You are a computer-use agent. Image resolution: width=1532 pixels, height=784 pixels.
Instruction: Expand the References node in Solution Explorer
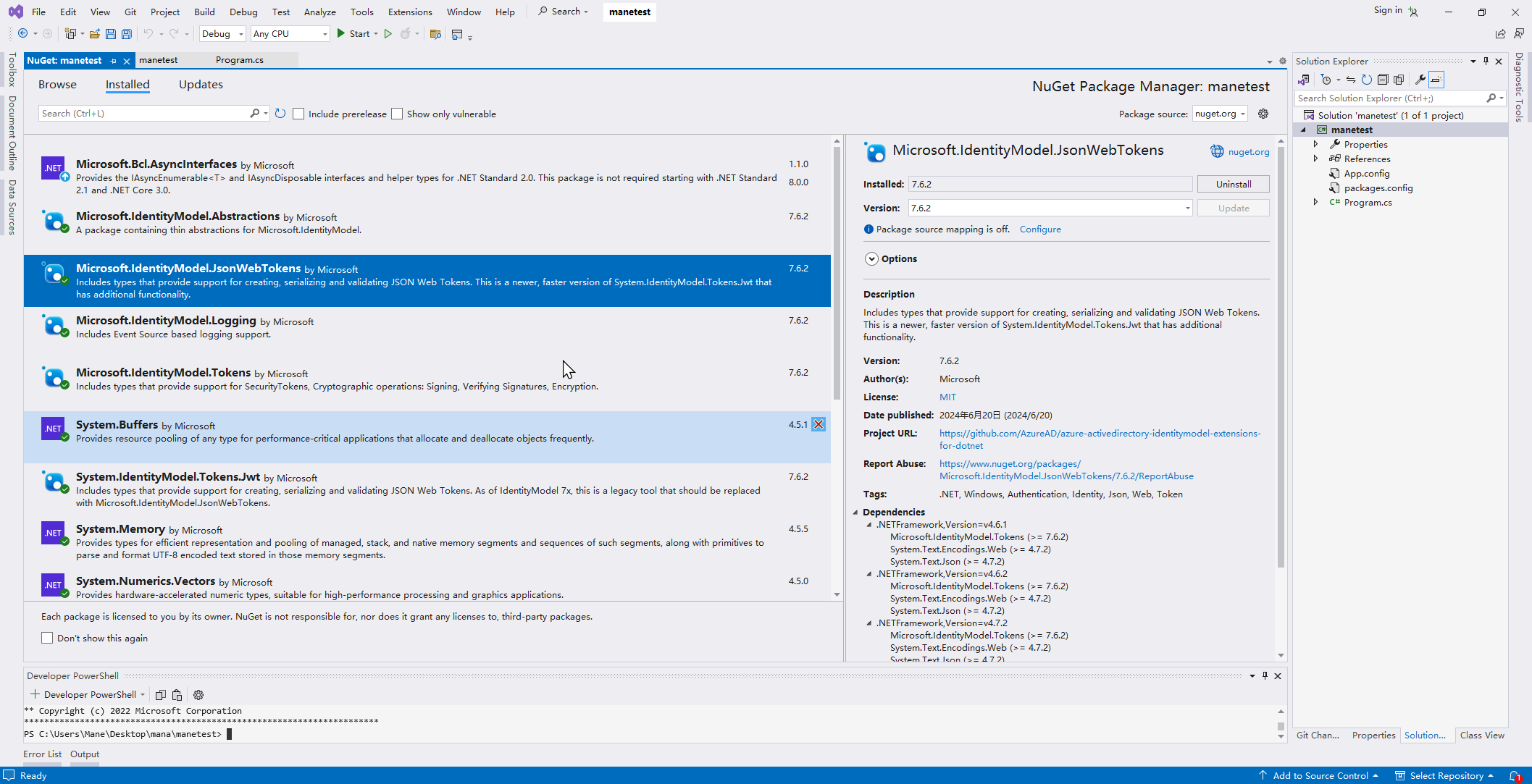pos(1315,159)
